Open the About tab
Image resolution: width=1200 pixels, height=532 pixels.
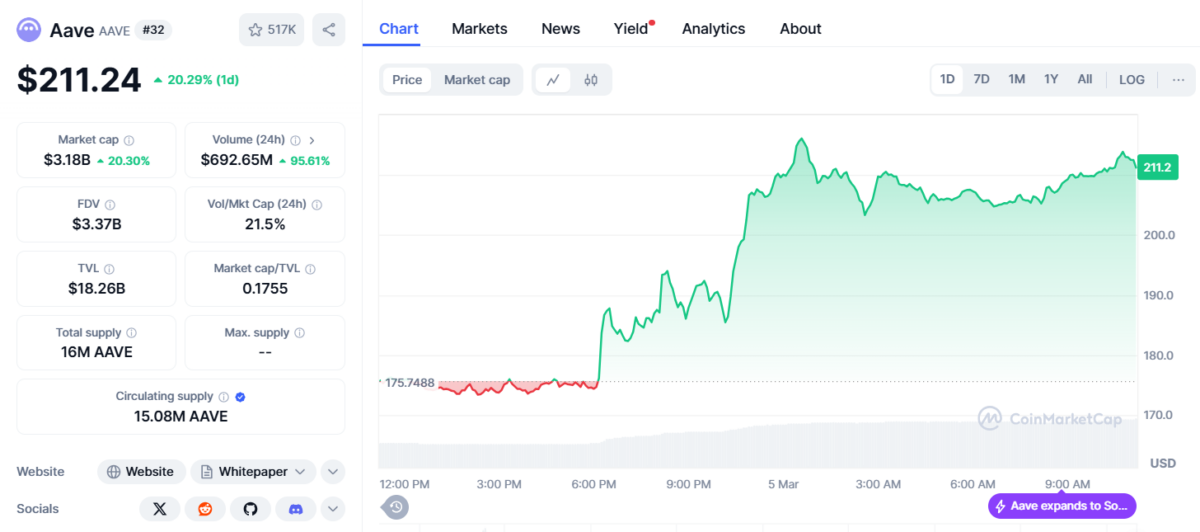pyautogui.click(x=801, y=28)
